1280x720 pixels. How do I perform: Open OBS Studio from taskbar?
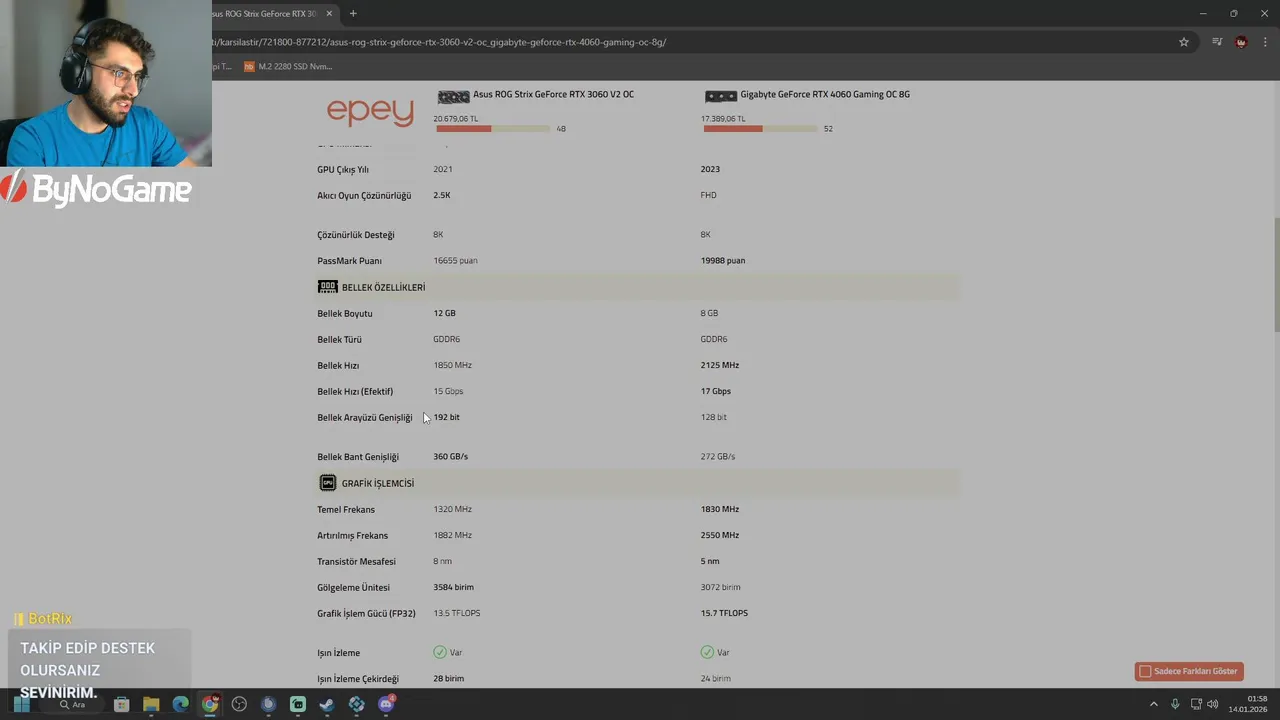[x=239, y=704]
